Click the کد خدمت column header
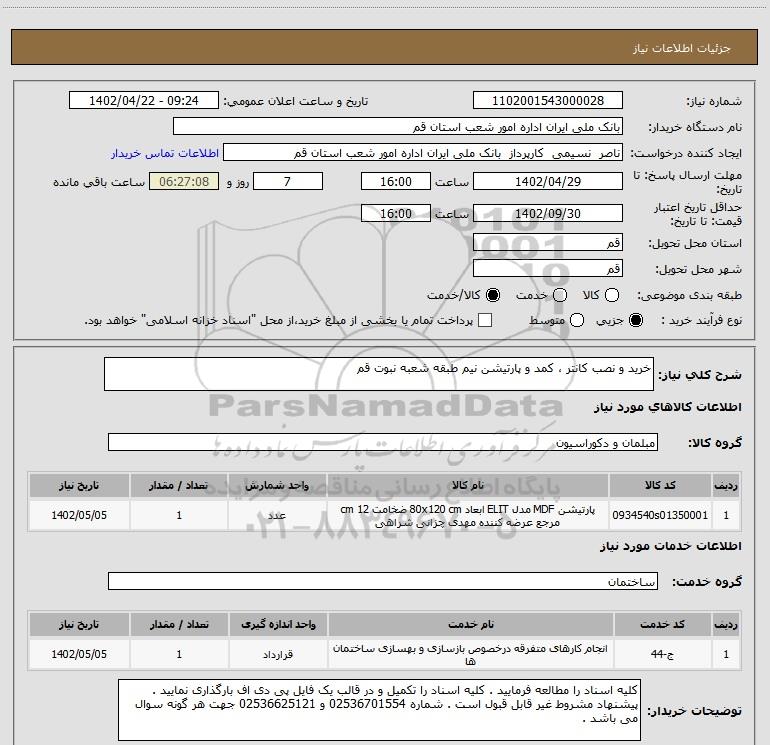This screenshot has width=770, height=745. coord(662,624)
